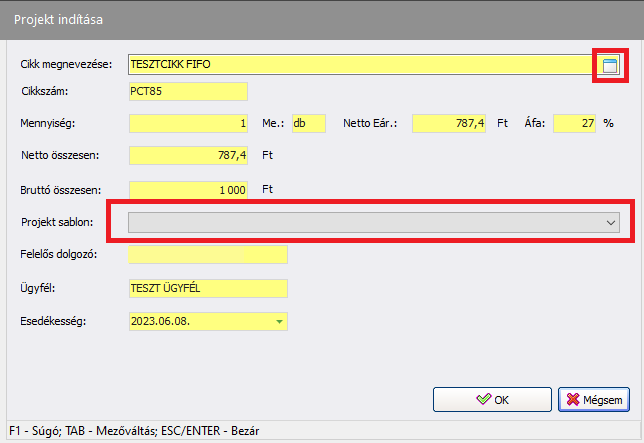Click the Bruttó összesen field showing 1 000
Image resolution: width=644 pixels, height=443 pixels.
tap(187, 189)
